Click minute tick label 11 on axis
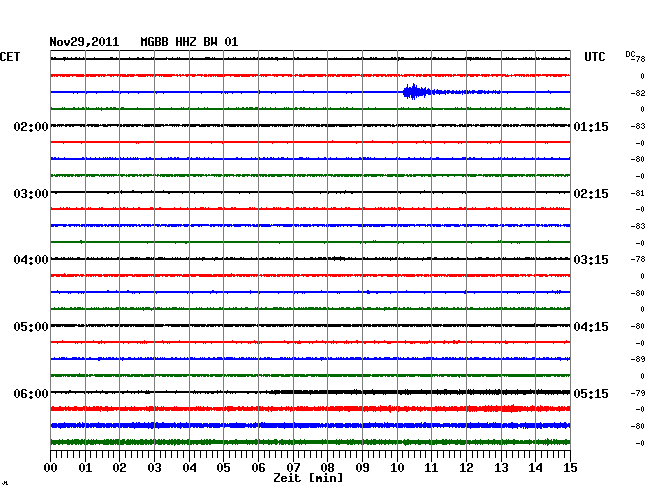650x494 pixels. tap(431, 467)
